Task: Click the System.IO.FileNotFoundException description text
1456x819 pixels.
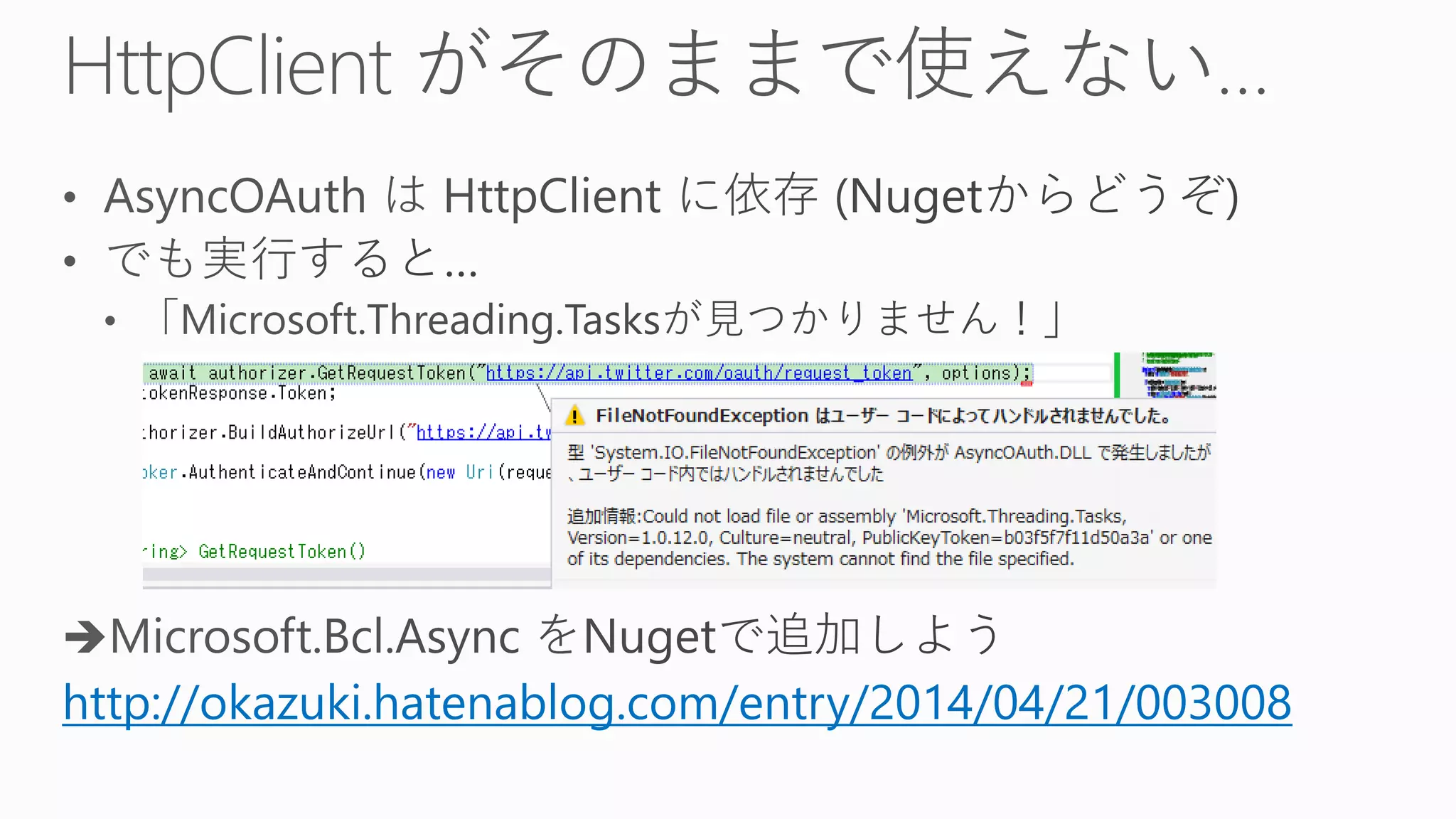Action: [889, 463]
